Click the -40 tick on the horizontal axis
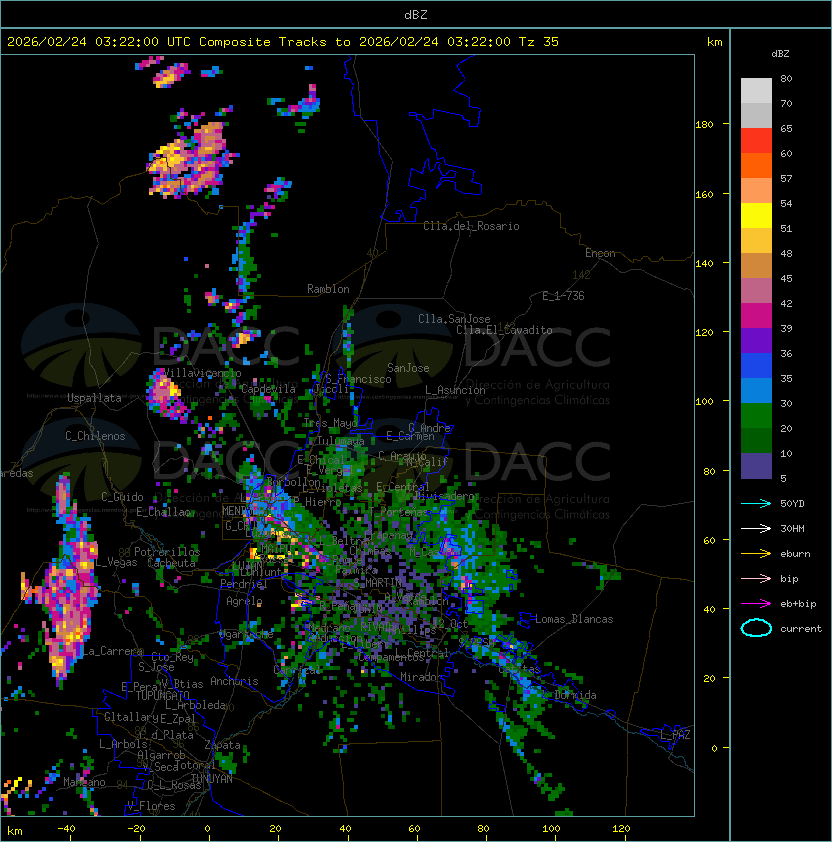Image resolution: width=832 pixels, height=842 pixels. pos(66,829)
